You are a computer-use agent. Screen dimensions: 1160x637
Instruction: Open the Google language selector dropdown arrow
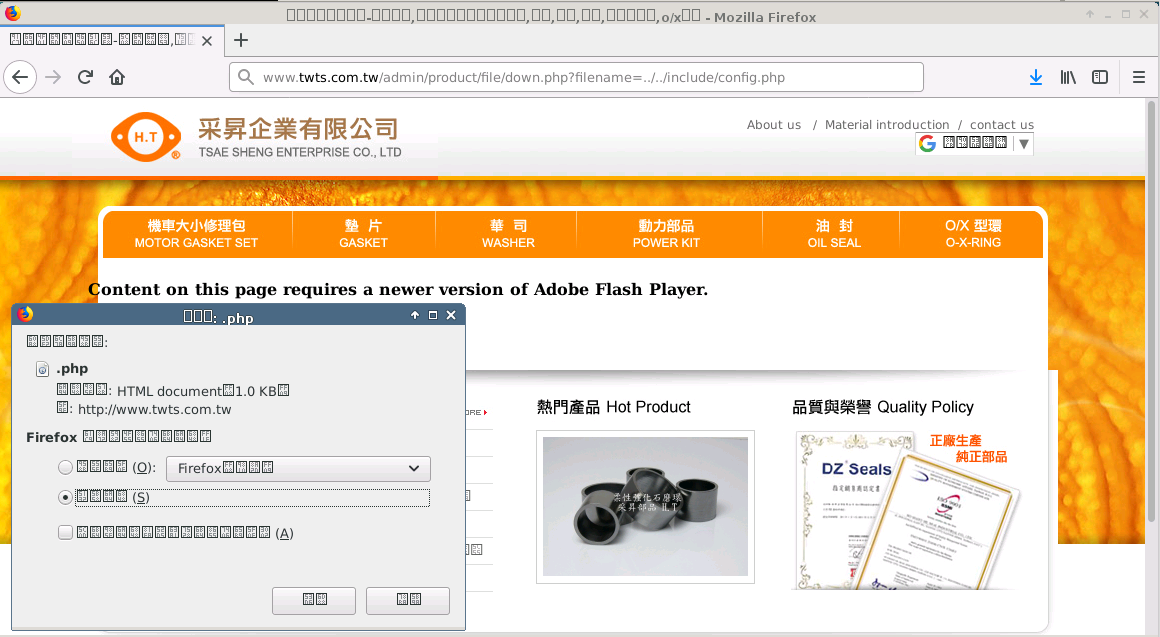coord(1024,144)
